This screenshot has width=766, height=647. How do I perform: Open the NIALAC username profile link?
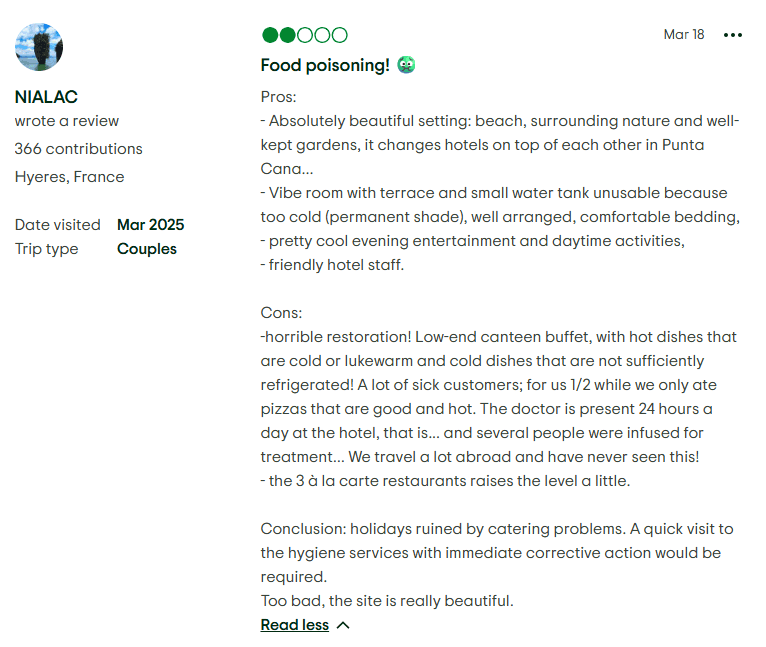(x=46, y=97)
